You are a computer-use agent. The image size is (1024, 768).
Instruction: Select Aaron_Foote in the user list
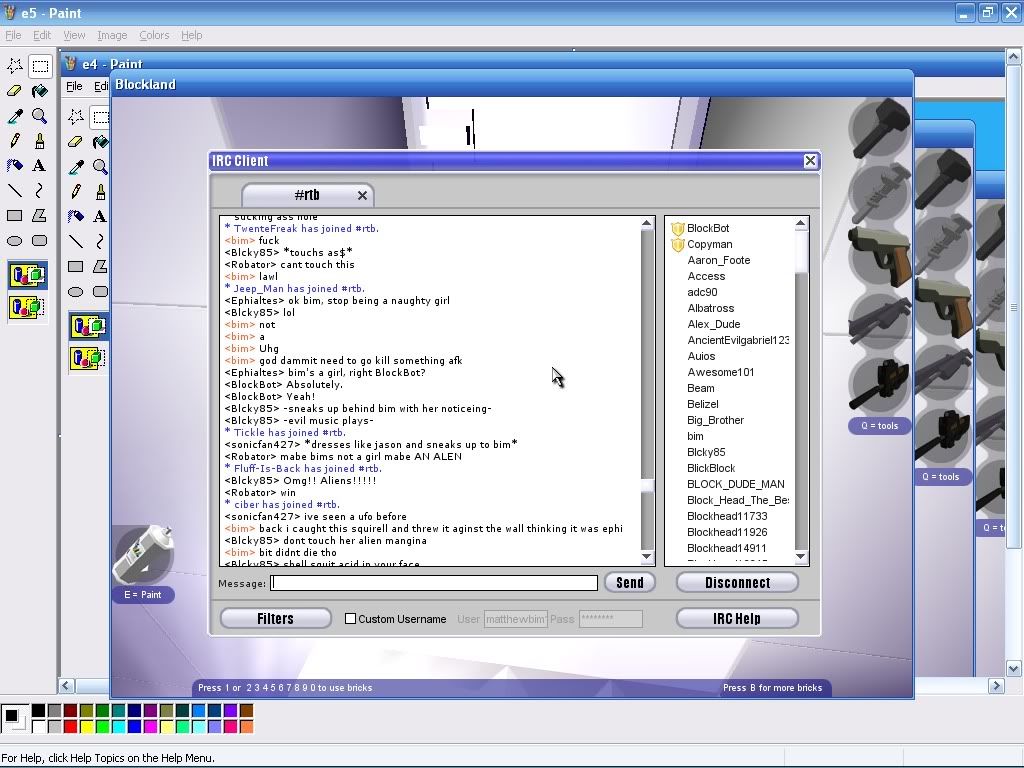tap(718, 260)
